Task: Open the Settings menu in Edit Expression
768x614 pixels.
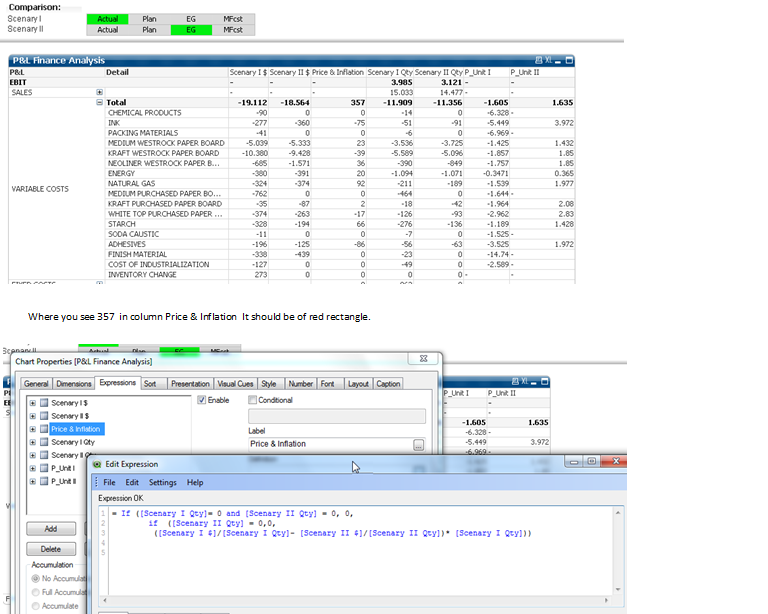Action: pyautogui.click(x=163, y=482)
